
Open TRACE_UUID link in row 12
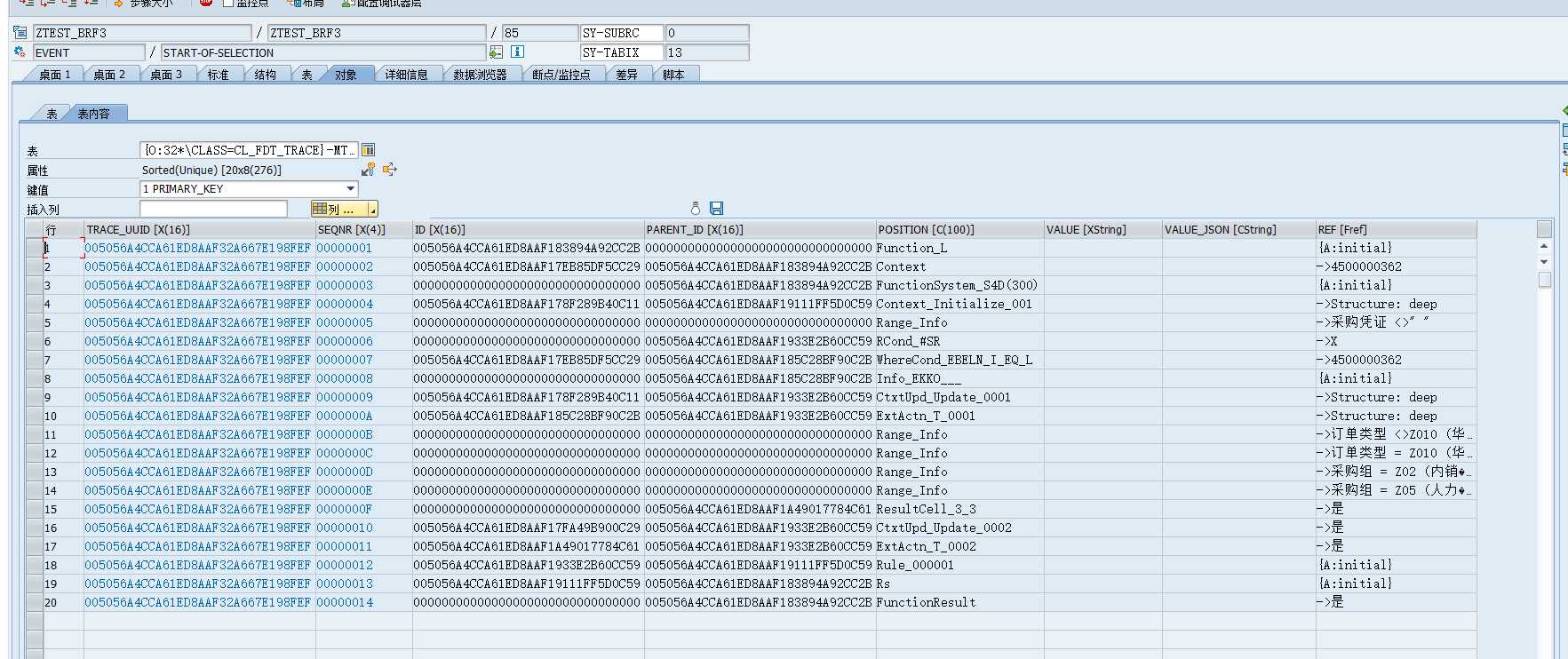click(x=197, y=453)
